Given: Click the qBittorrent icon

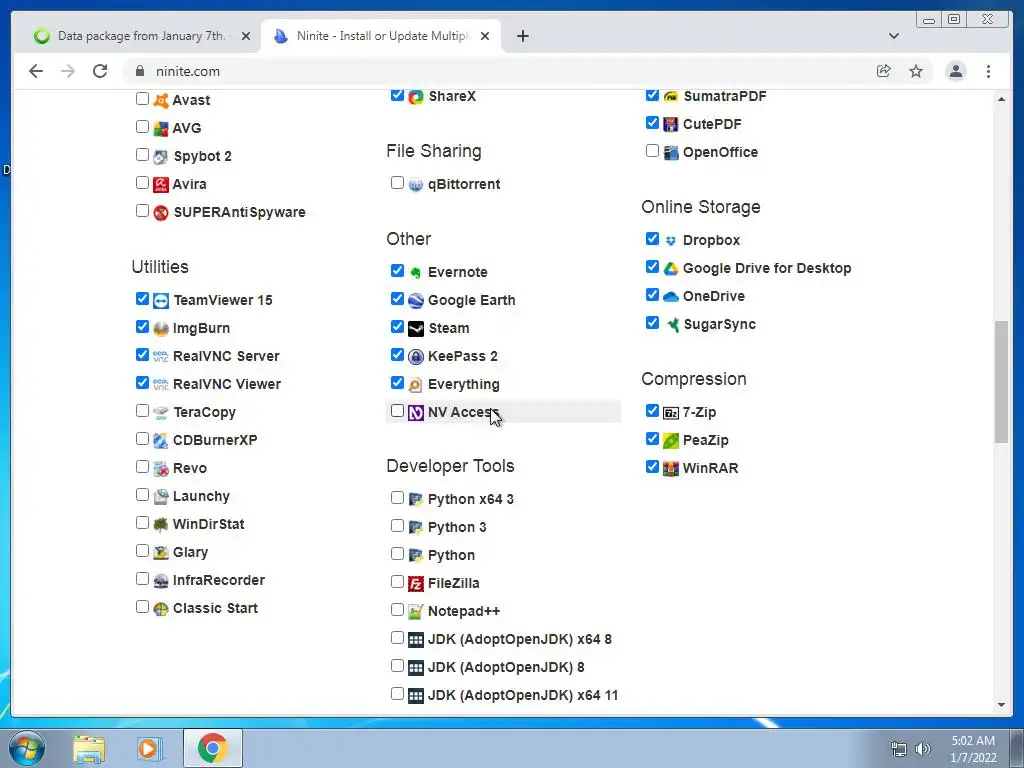Looking at the screenshot, I should click(x=416, y=185).
